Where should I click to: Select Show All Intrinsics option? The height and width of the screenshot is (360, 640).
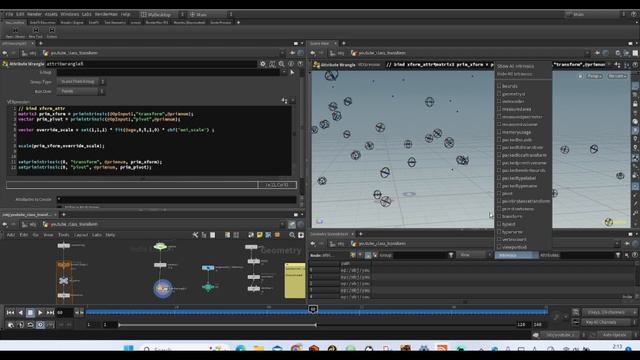click(x=516, y=66)
